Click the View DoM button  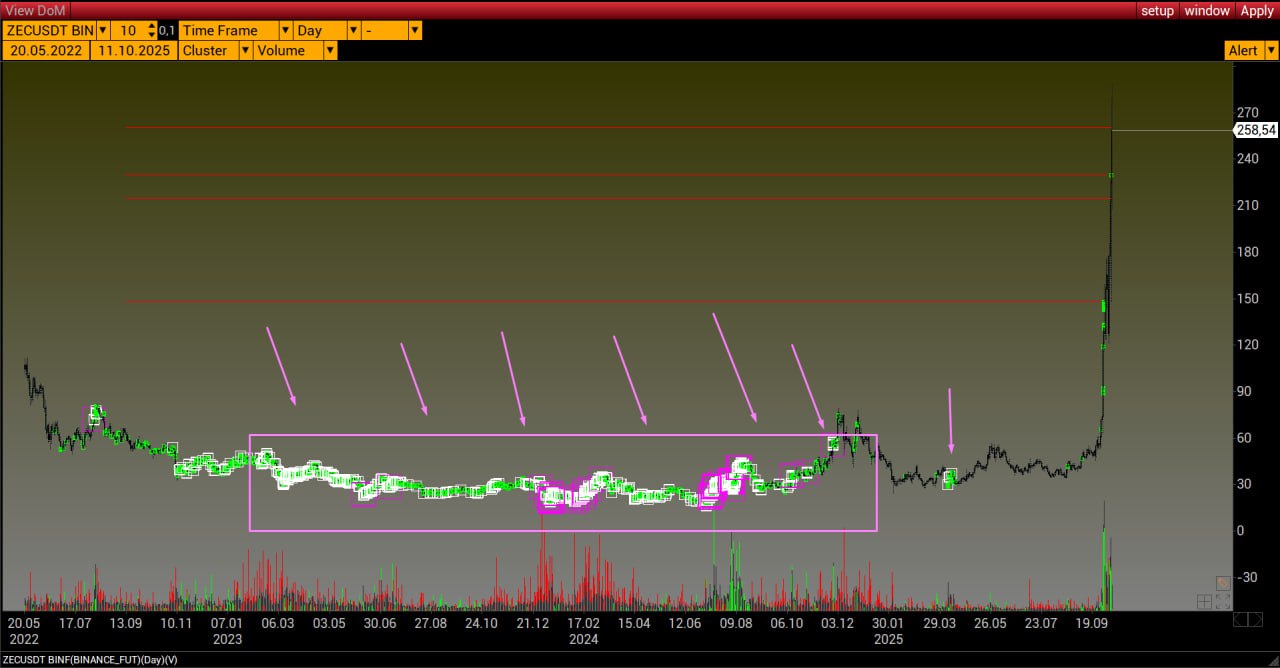tap(35, 10)
